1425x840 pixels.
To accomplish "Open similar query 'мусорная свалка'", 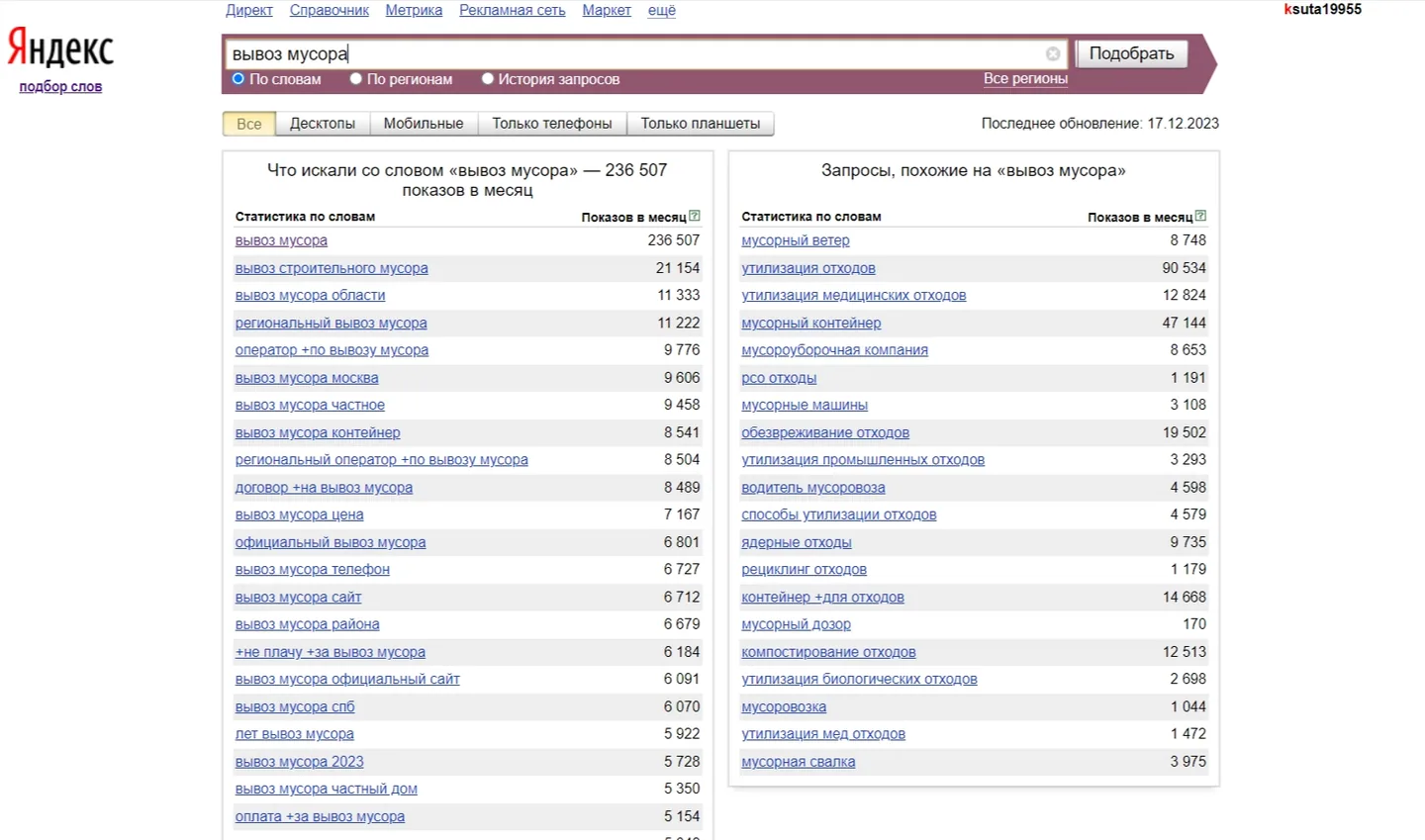I will click(x=799, y=762).
